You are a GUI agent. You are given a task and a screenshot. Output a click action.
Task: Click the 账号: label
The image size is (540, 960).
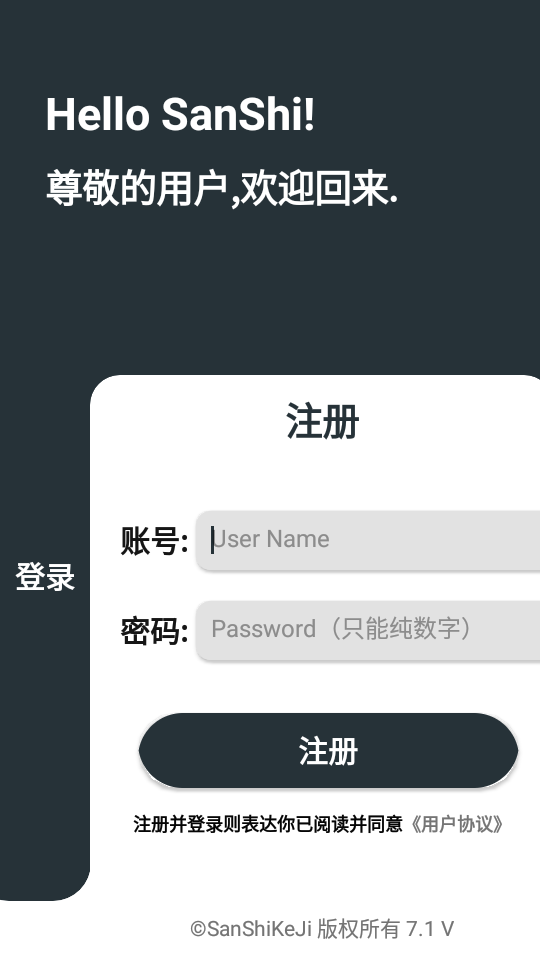pos(154,541)
